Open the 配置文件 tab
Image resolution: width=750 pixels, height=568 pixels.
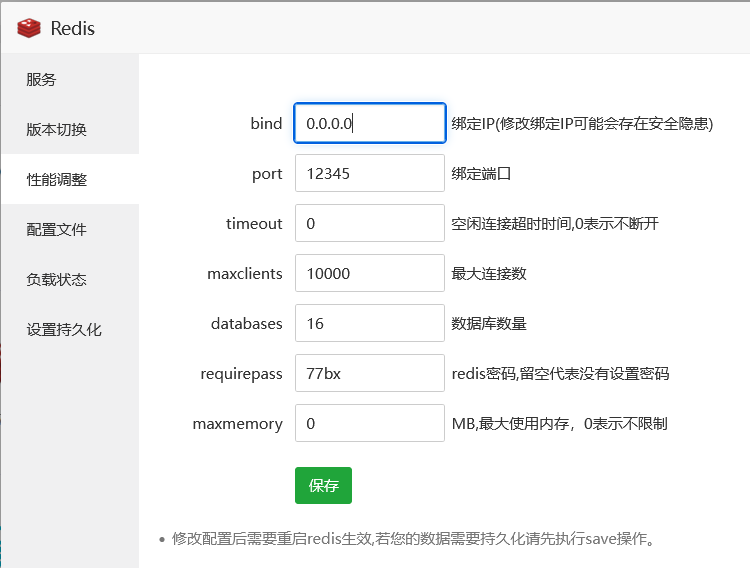(70, 229)
